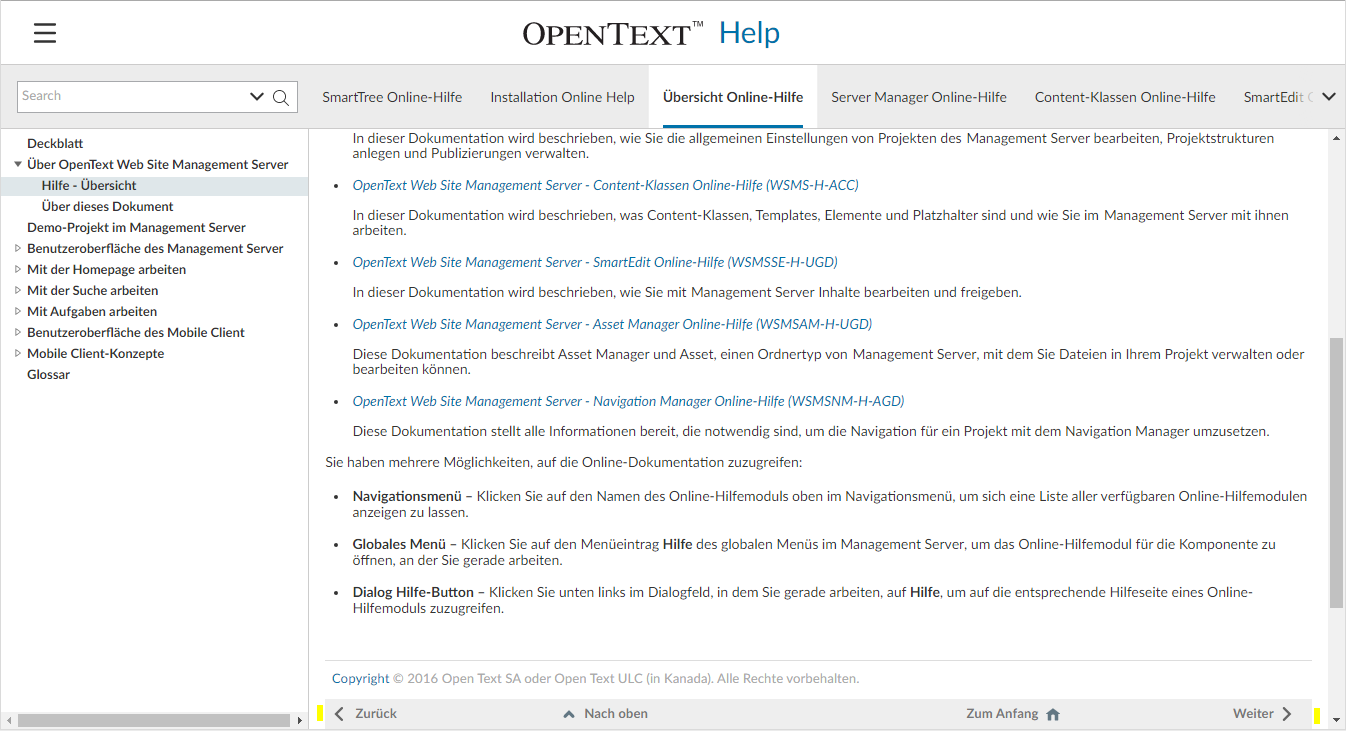
Task: Collapse the Über OpenText Web Site Management Server node
Action: click(x=18, y=164)
